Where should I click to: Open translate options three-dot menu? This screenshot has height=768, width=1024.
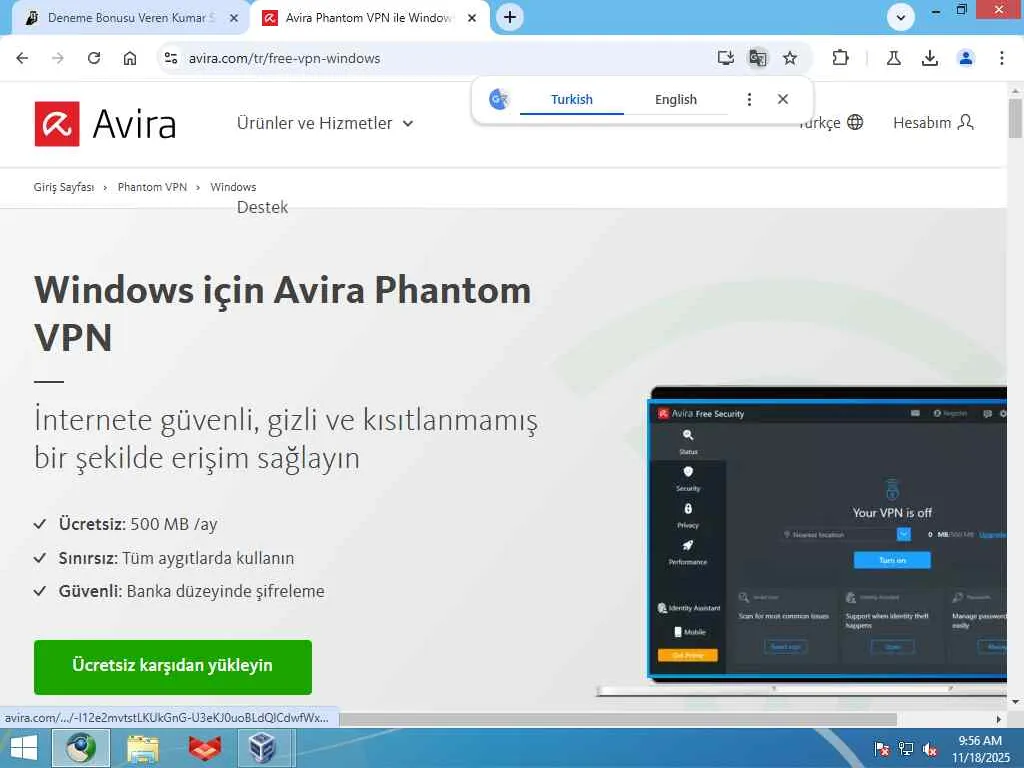tap(749, 99)
